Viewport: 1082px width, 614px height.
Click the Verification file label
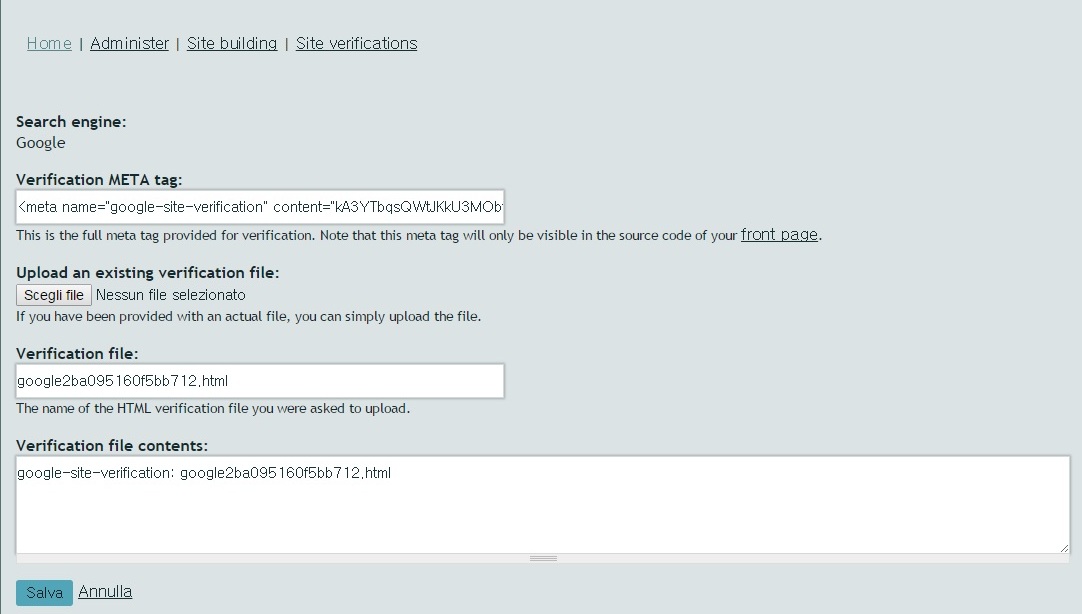[x=77, y=354]
